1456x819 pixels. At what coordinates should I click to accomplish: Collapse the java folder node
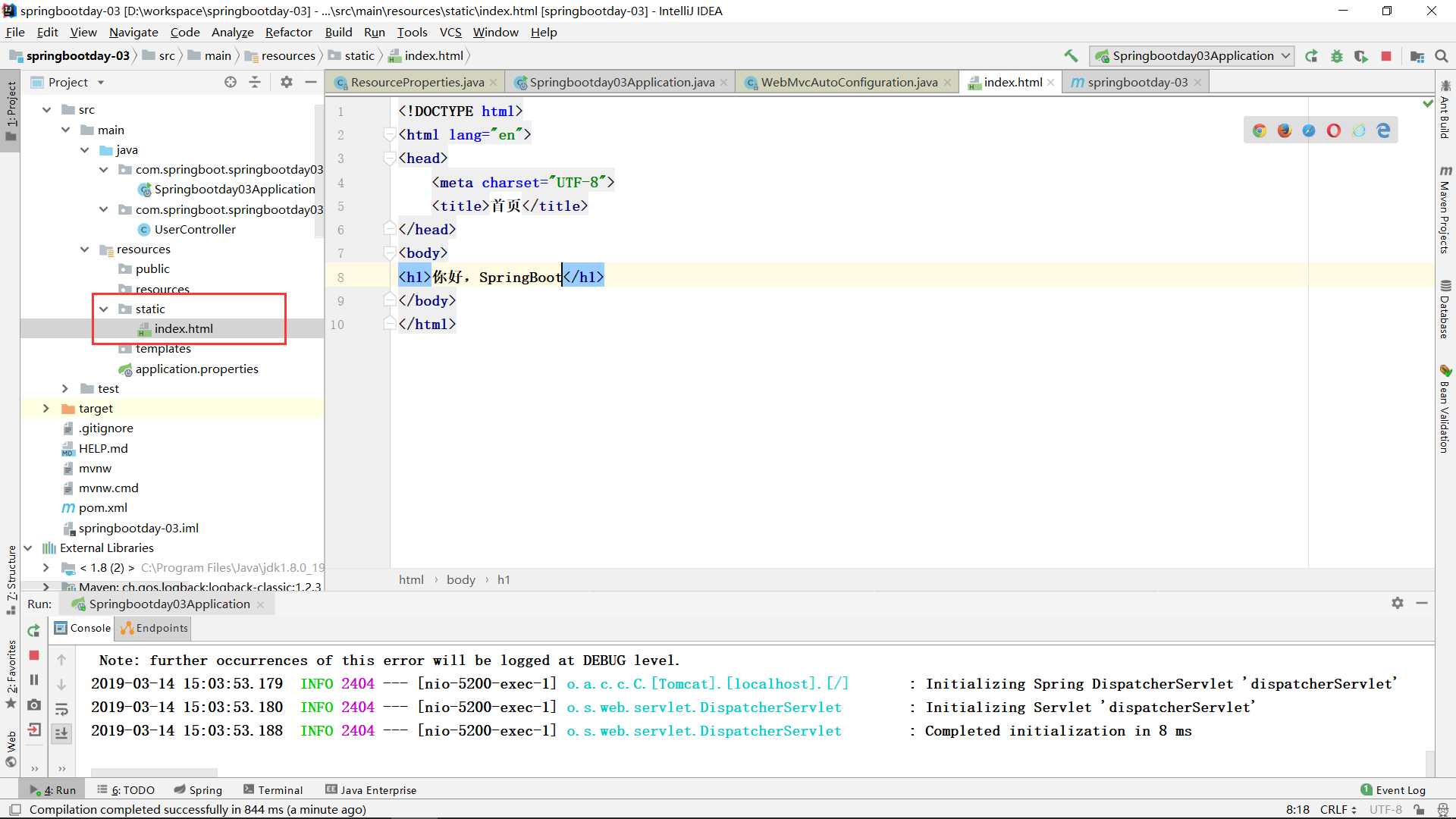coord(85,149)
